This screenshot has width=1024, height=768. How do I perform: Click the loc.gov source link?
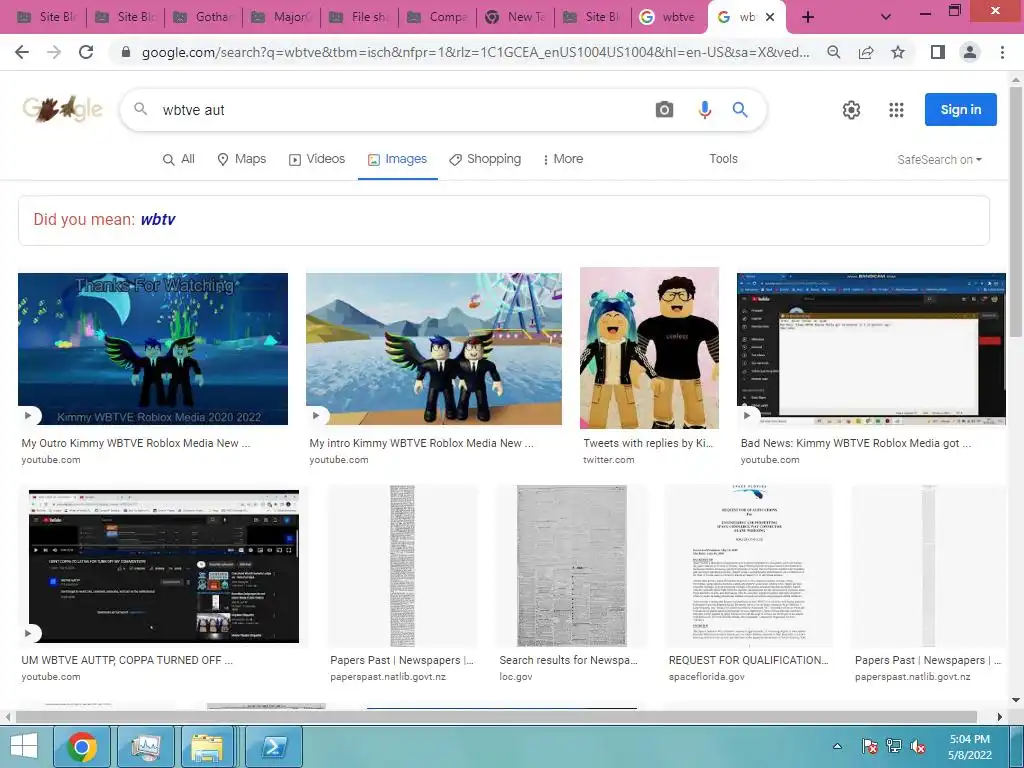(x=515, y=677)
